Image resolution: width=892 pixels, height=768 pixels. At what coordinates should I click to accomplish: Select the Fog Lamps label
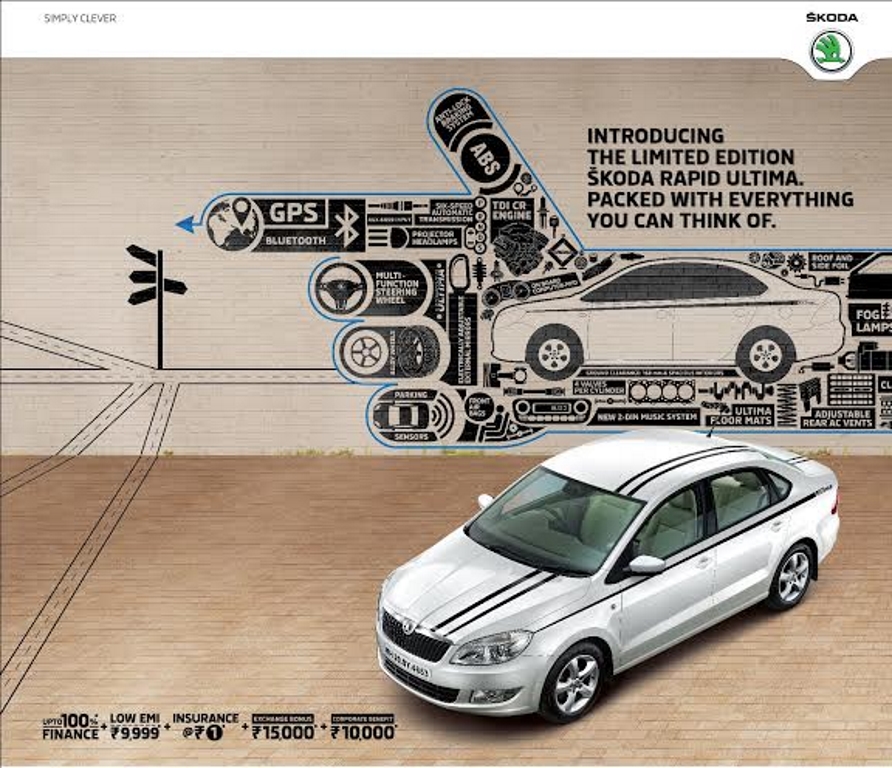pyautogui.click(x=872, y=319)
